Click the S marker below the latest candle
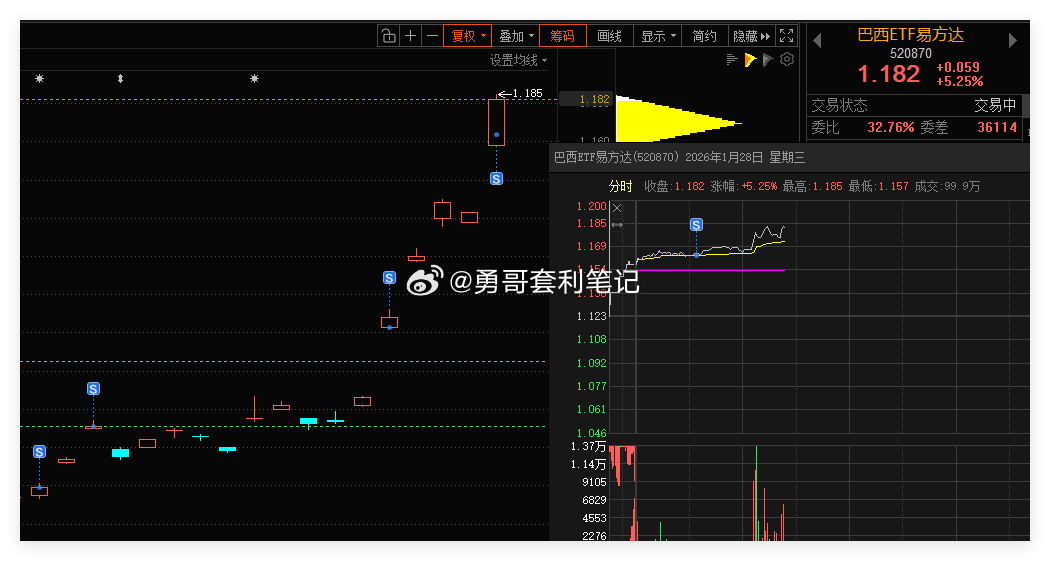Viewport: 1050px width, 561px height. click(496, 179)
